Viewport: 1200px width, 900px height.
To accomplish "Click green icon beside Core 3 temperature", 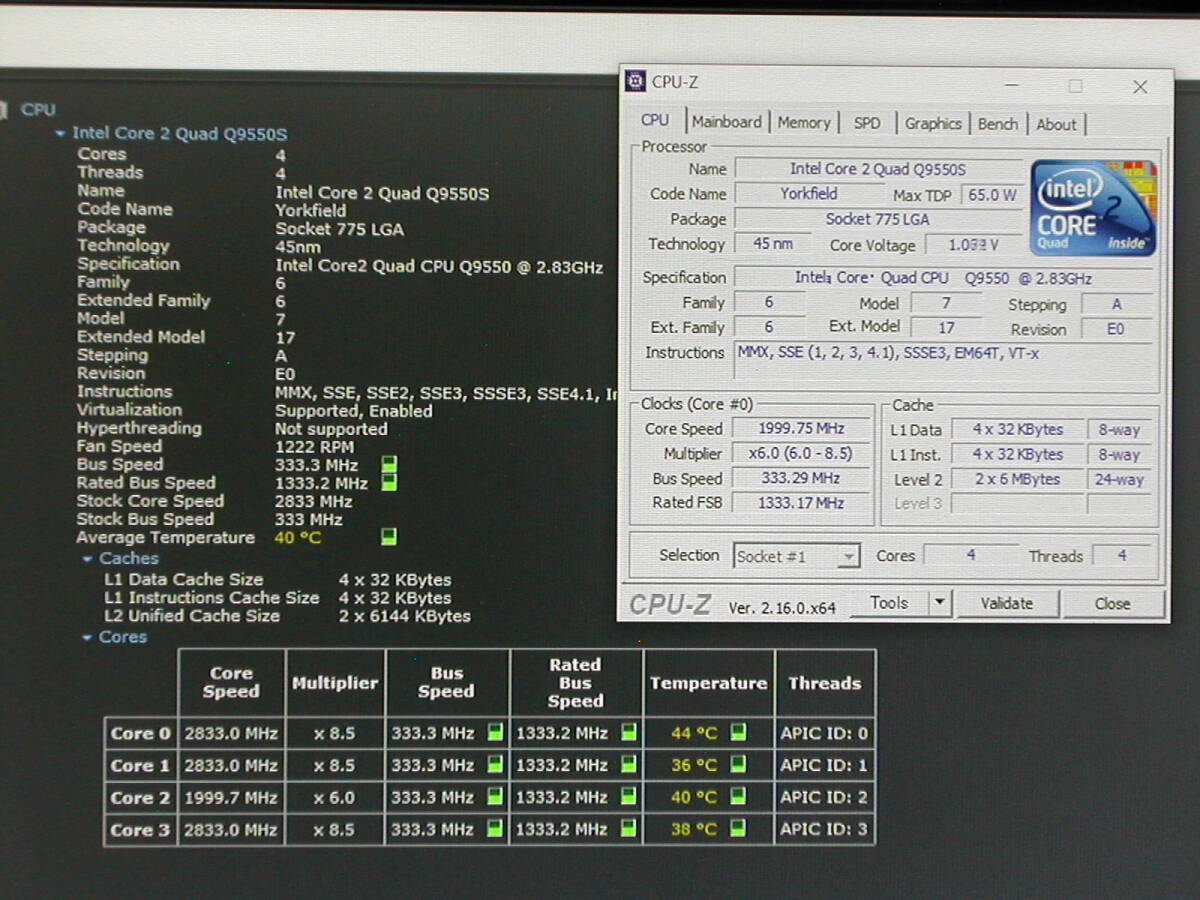I will (738, 829).
